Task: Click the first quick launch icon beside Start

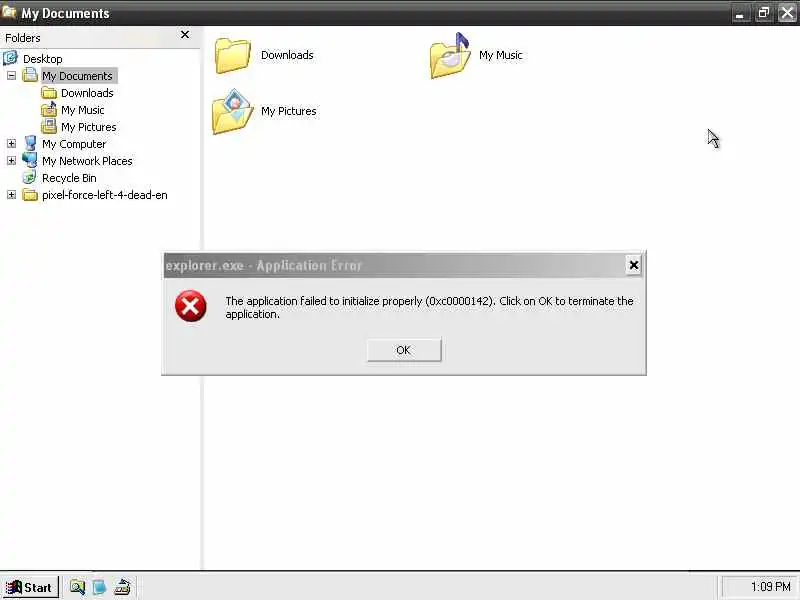Action: [x=78, y=587]
